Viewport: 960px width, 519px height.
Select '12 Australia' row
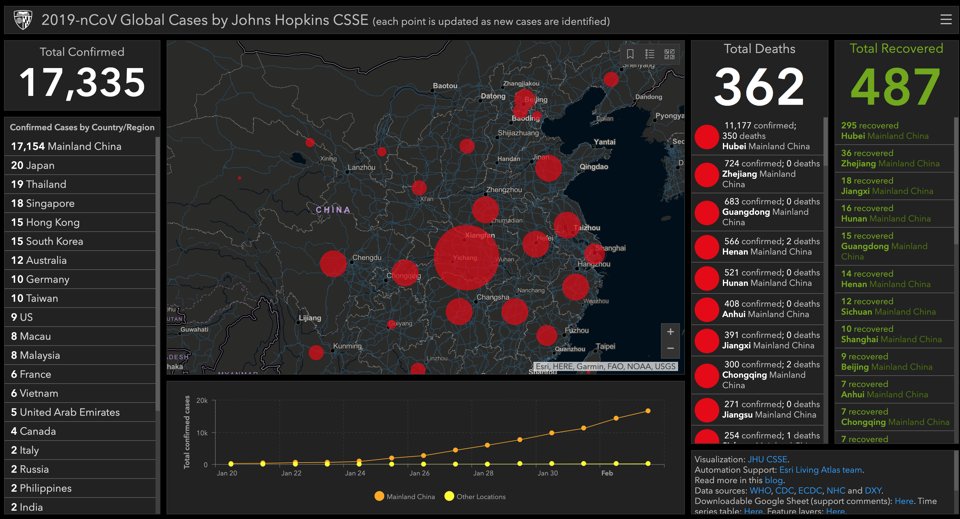pyautogui.click(x=80, y=260)
